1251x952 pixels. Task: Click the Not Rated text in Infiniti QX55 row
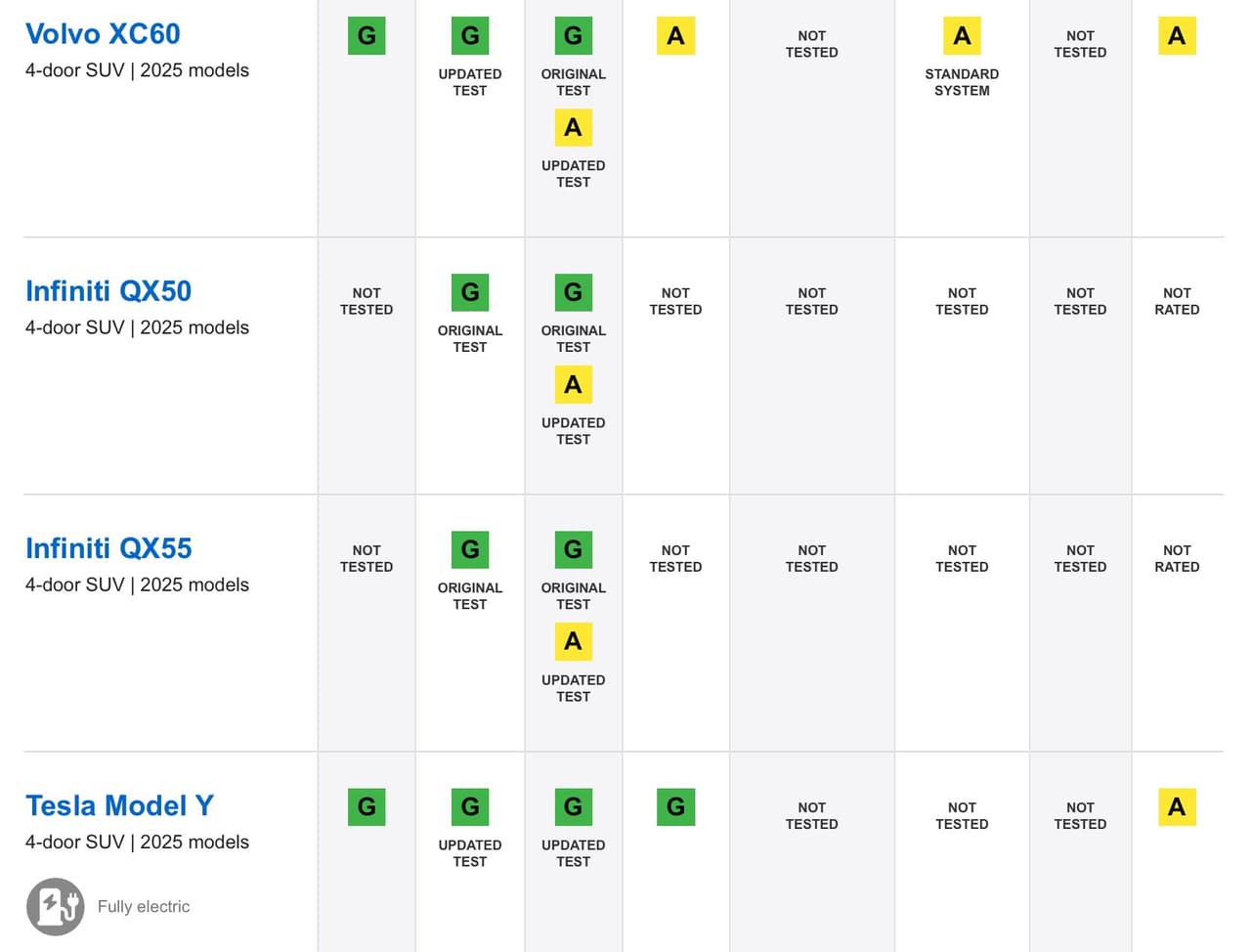pos(1177,558)
